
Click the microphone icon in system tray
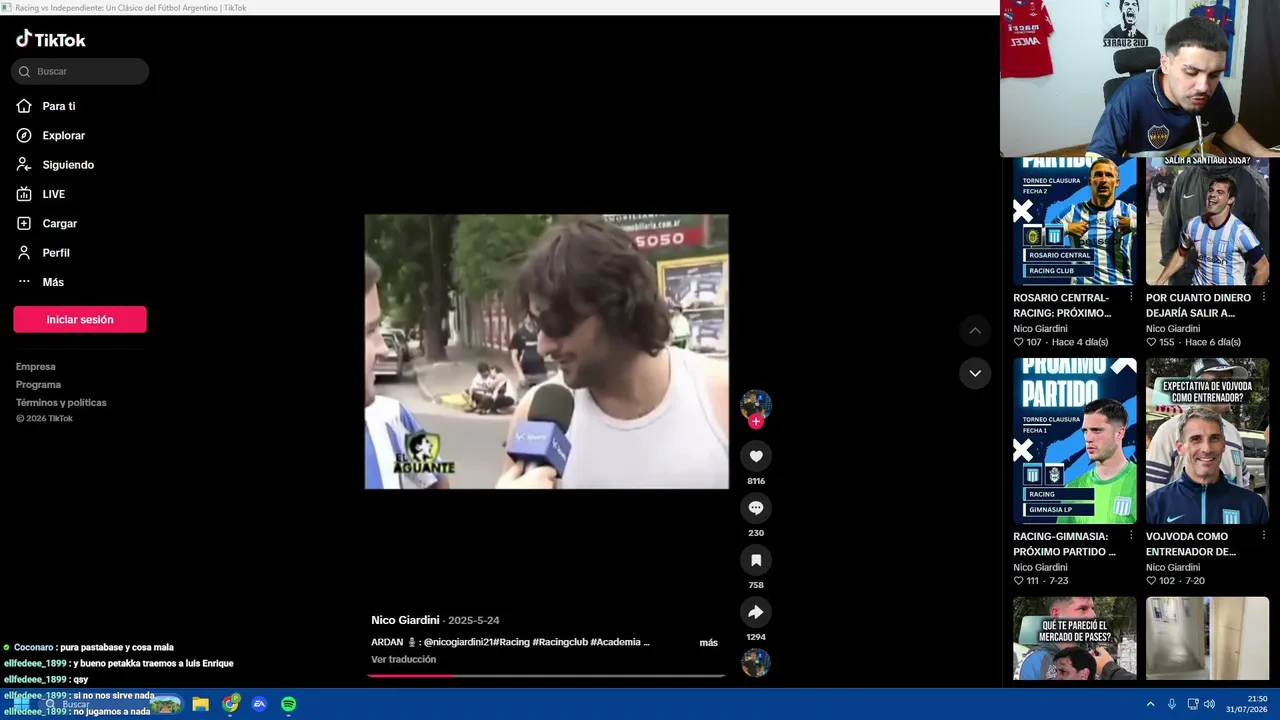pos(1172,704)
